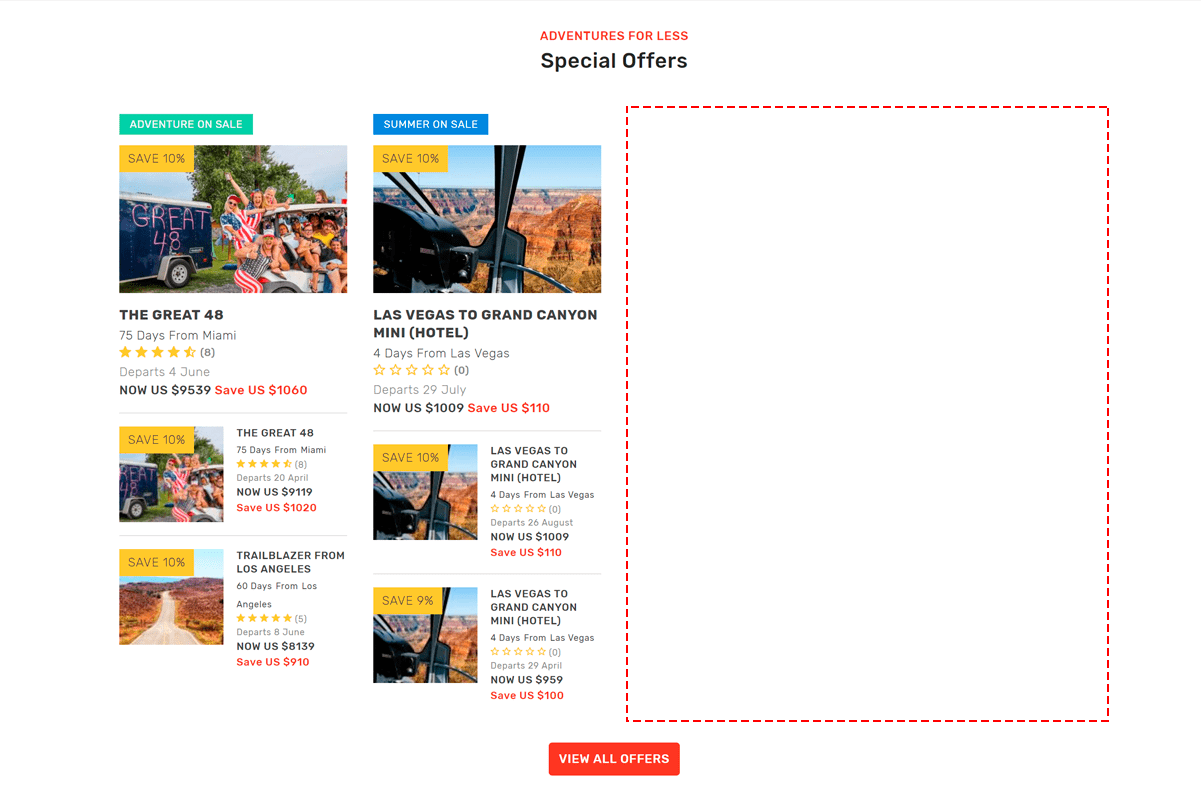1201x803 pixels.
Task: Click five-star rating of Trailblazer trip
Action: point(264,618)
